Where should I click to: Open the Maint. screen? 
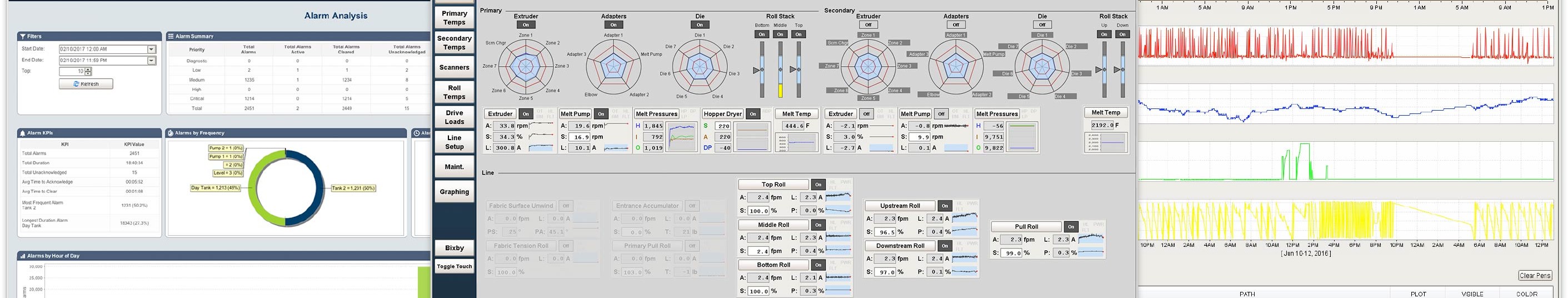pyautogui.click(x=454, y=167)
